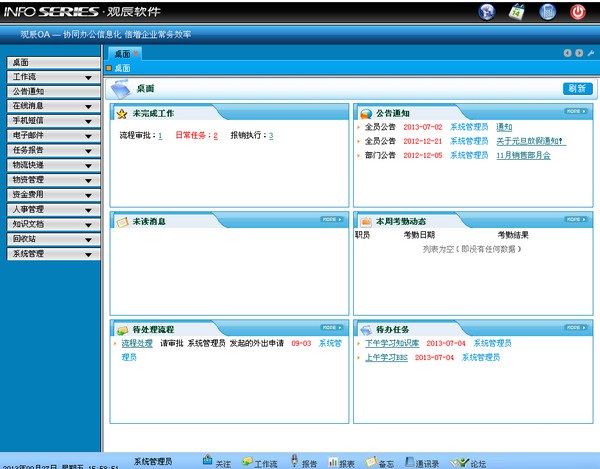Open 公告通知 in the left sidebar
This screenshot has height=469, width=600.
click(x=54, y=91)
